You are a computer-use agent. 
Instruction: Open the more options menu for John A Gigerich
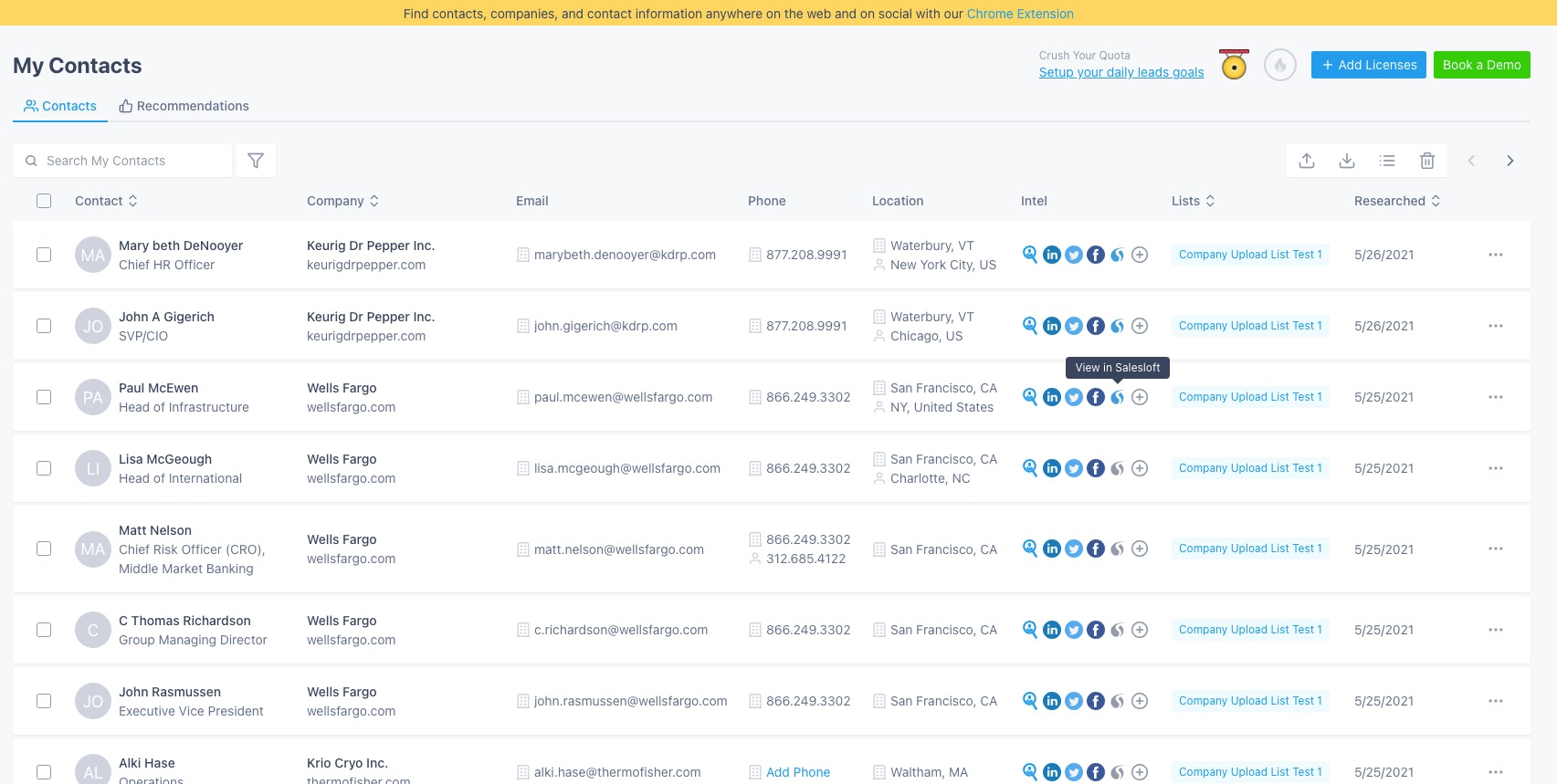click(x=1496, y=326)
